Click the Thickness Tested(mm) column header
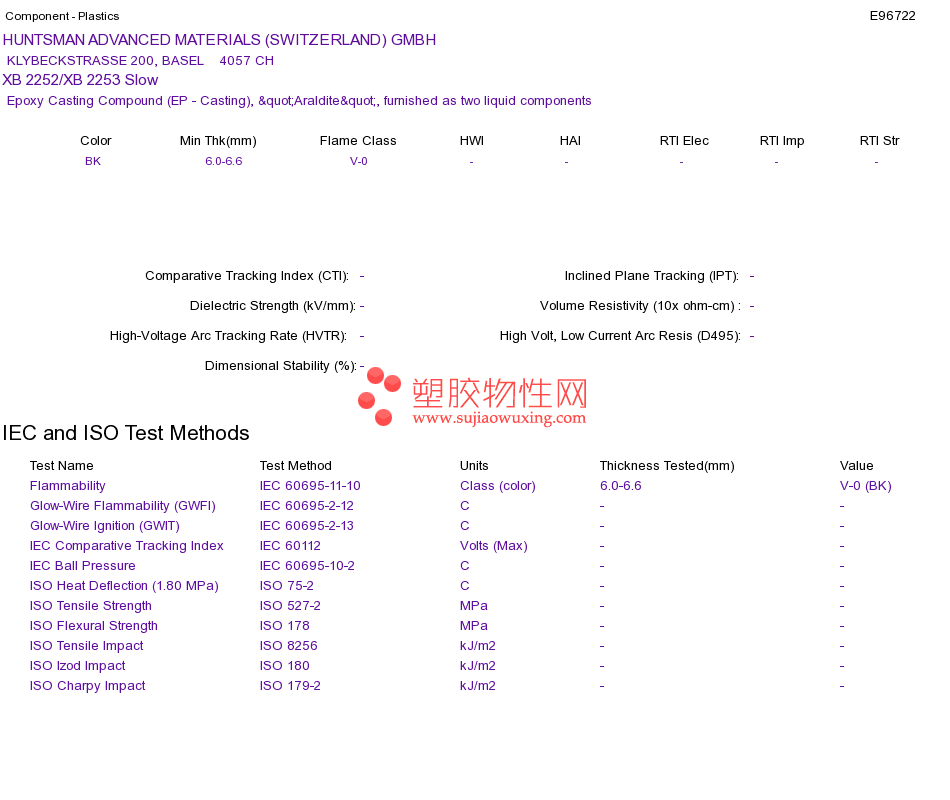This screenshot has width=950, height=800. (x=667, y=465)
